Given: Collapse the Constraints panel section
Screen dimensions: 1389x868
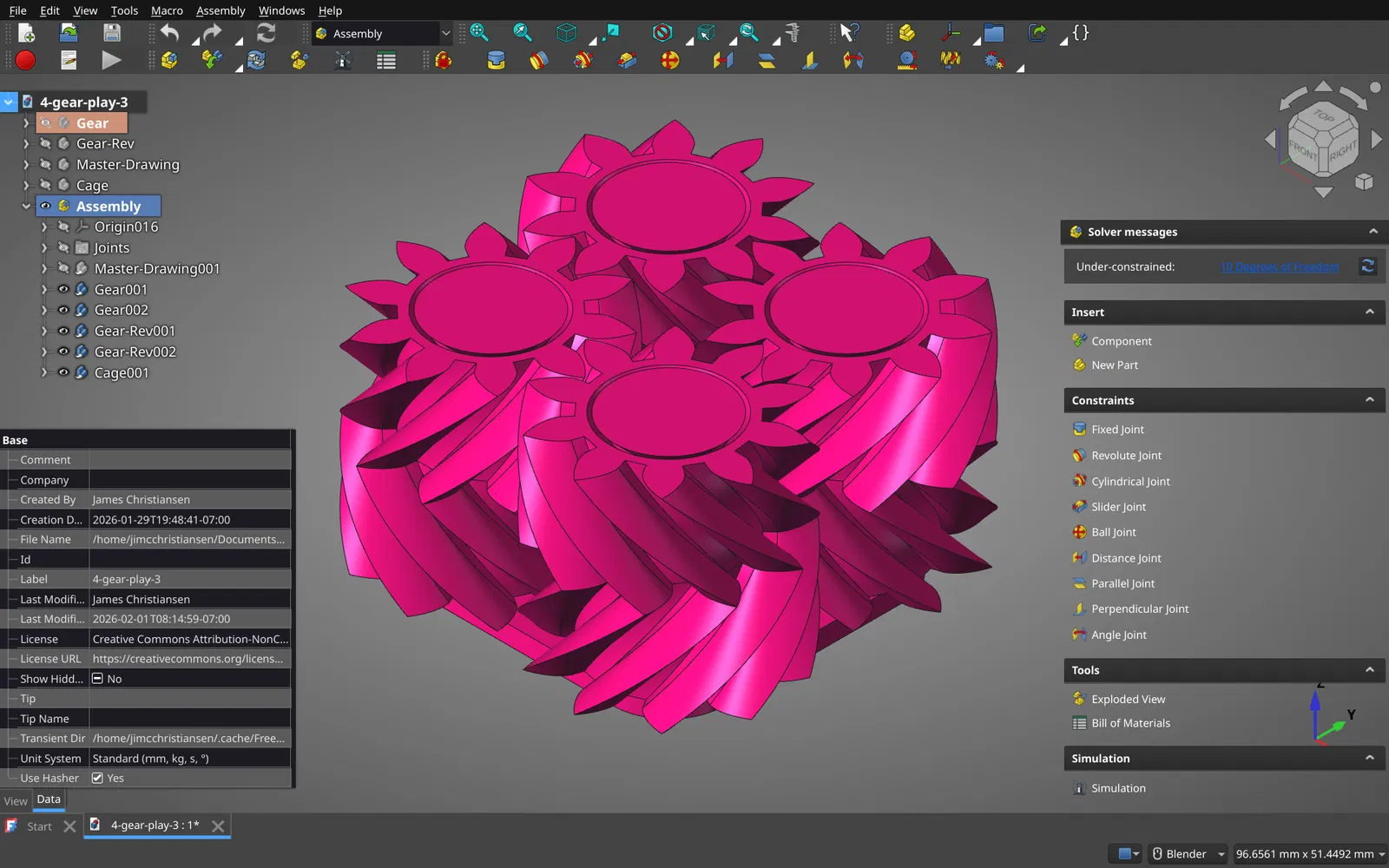Looking at the screenshot, I should point(1369,400).
